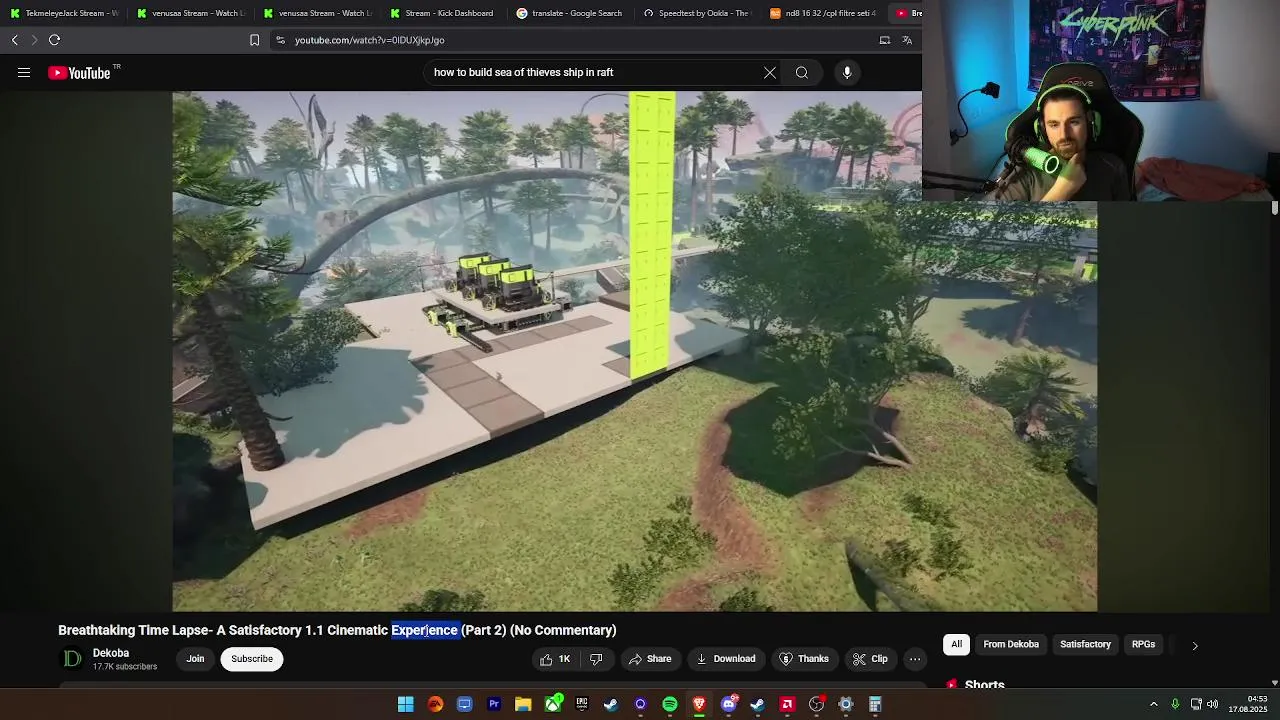The width and height of the screenshot is (1280, 720).
Task: Click the tray microphone indicator
Action: click(x=1175, y=705)
